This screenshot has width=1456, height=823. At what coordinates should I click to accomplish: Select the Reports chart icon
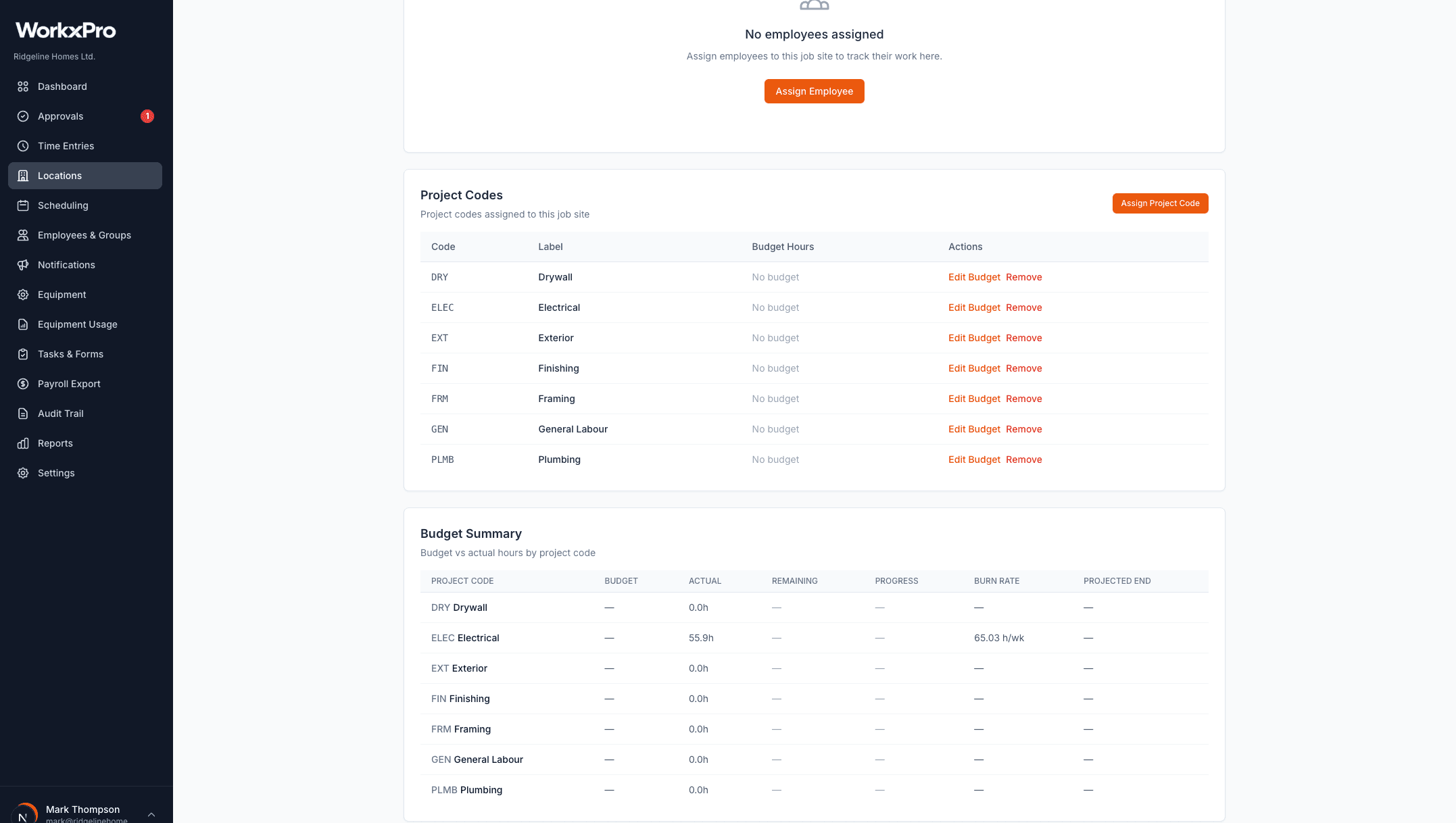(22, 443)
